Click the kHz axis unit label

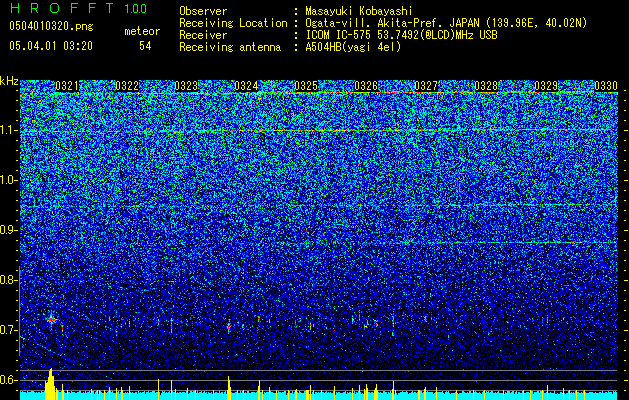pyautogui.click(x=9, y=81)
